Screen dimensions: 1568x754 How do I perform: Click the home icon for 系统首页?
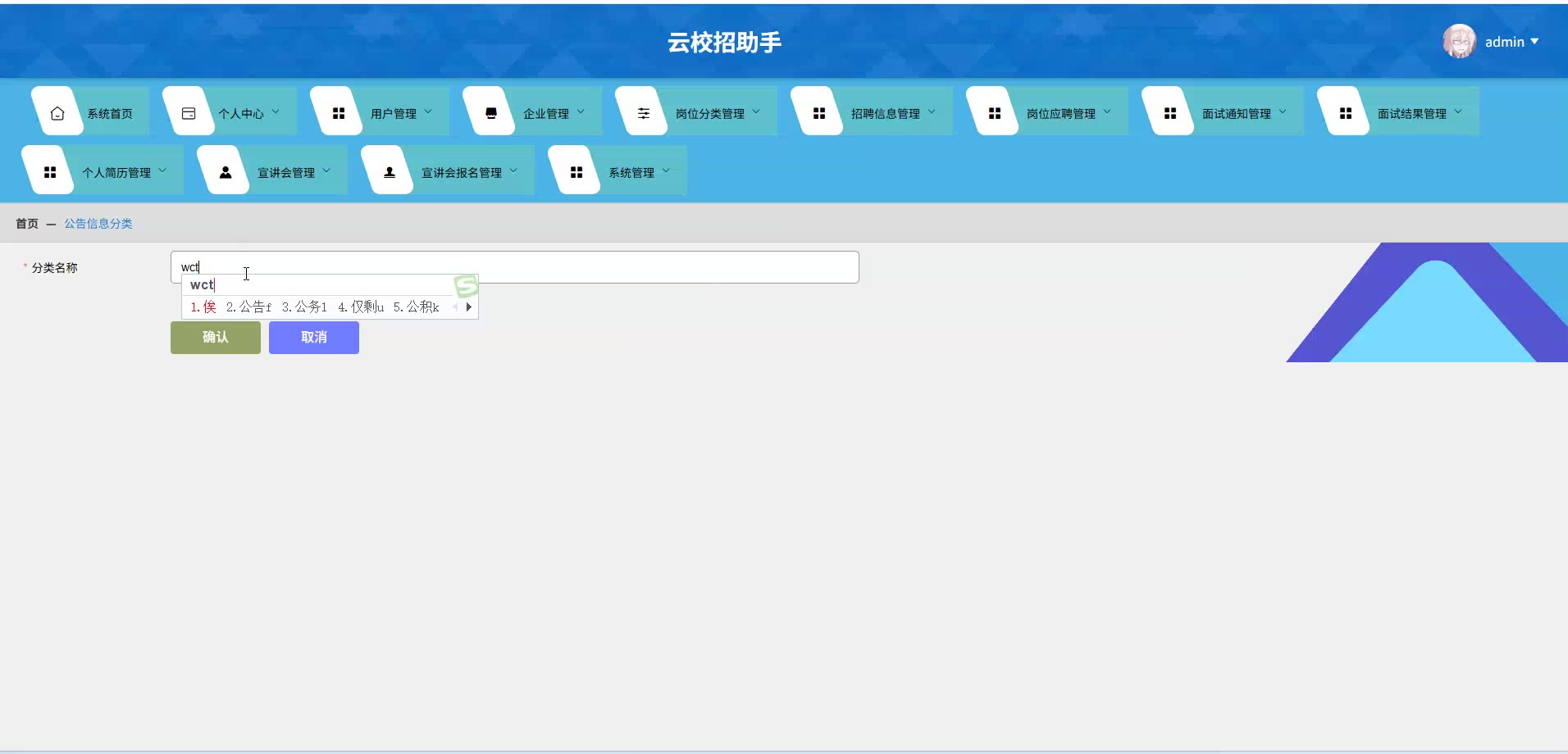coord(57,113)
